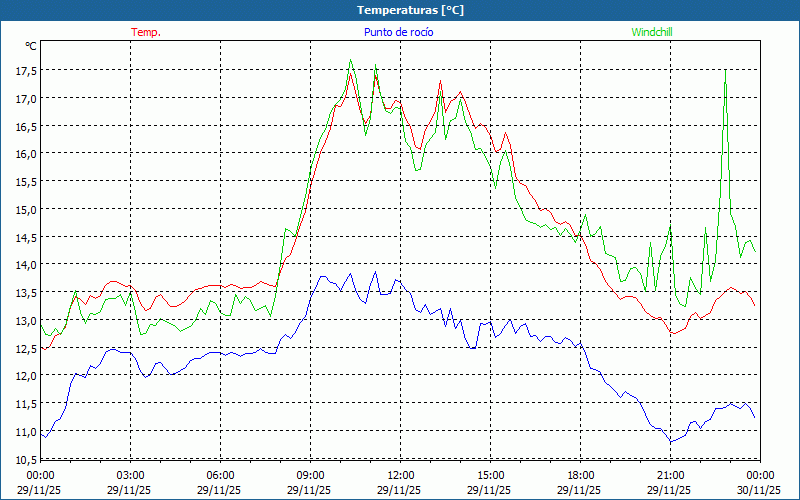The image size is (800, 500).
Task: Click the 16,0 y-axis label
Action: [x=25, y=154]
